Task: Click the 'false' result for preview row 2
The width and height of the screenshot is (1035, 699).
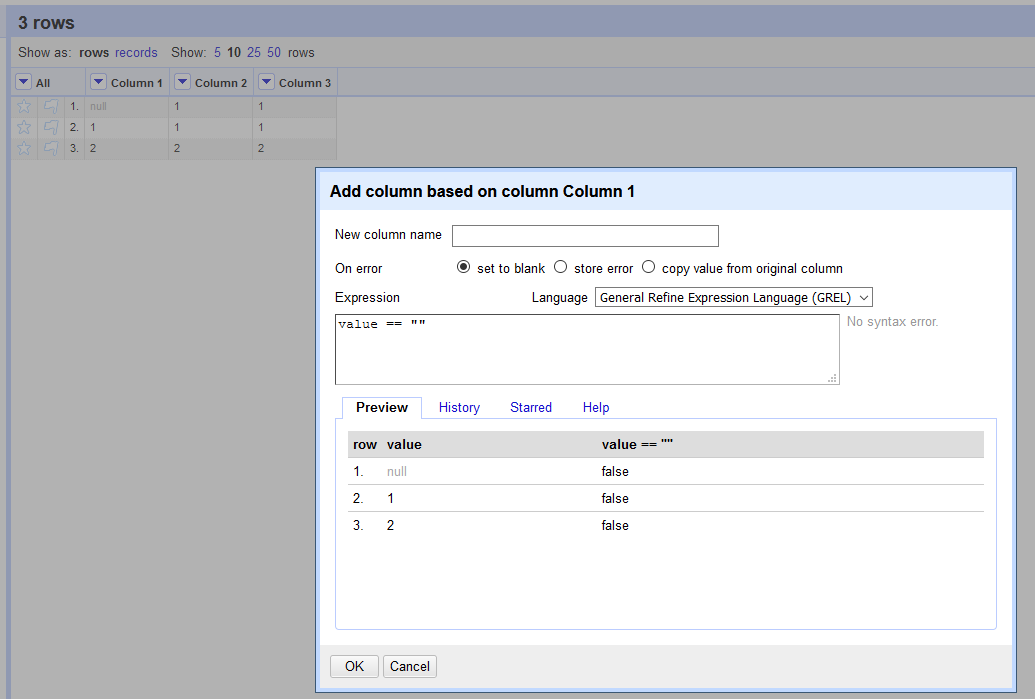Action: pos(615,498)
